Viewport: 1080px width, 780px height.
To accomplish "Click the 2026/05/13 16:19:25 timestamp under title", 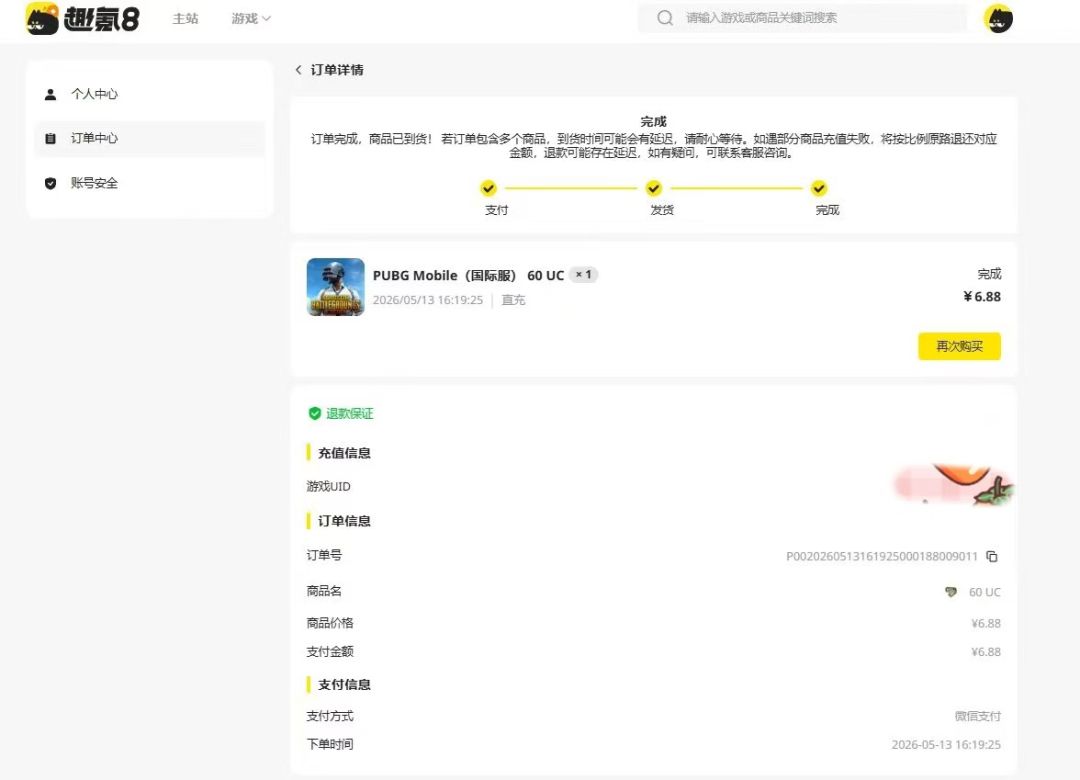I will click(428, 300).
